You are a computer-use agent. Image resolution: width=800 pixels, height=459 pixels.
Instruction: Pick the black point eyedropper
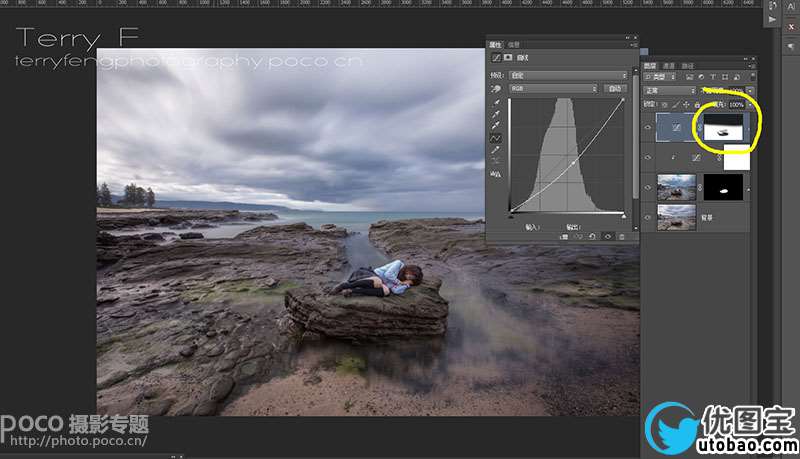pos(496,103)
